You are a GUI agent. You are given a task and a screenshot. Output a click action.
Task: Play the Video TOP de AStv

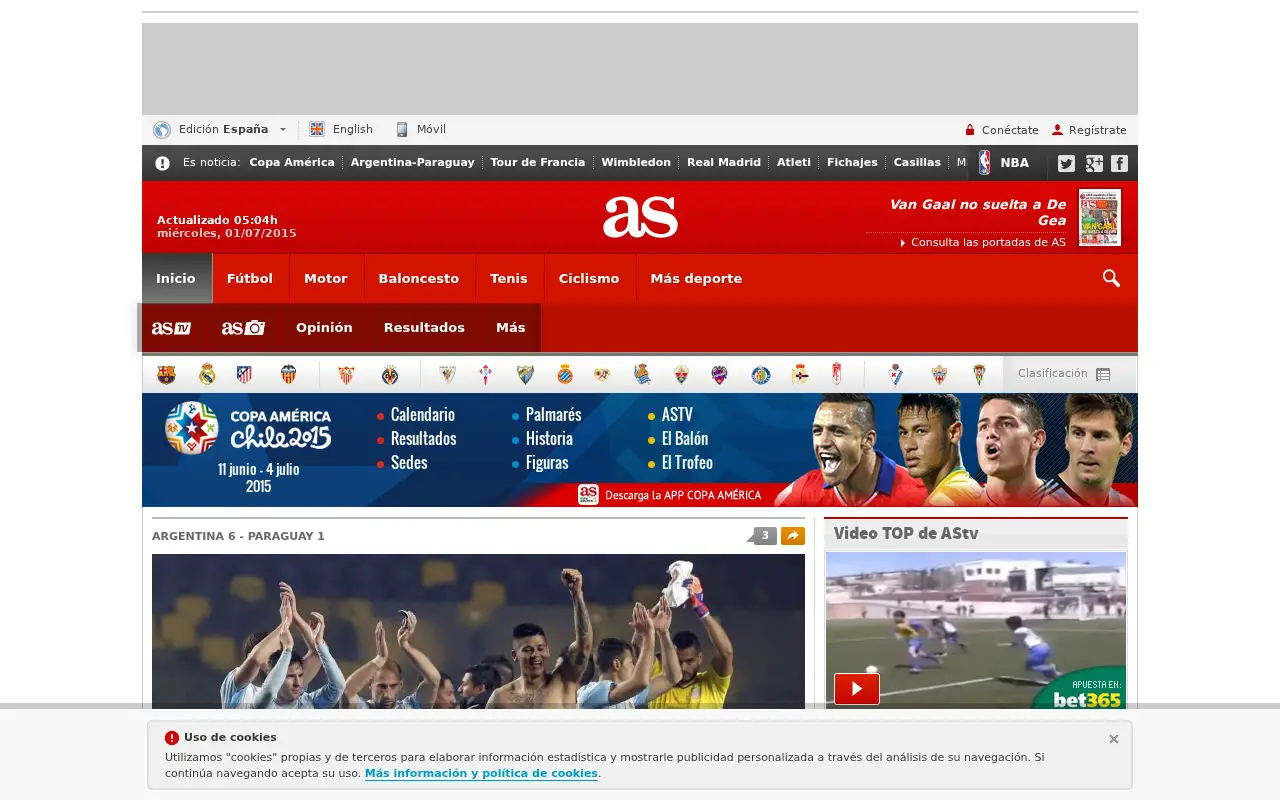coord(857,689)
